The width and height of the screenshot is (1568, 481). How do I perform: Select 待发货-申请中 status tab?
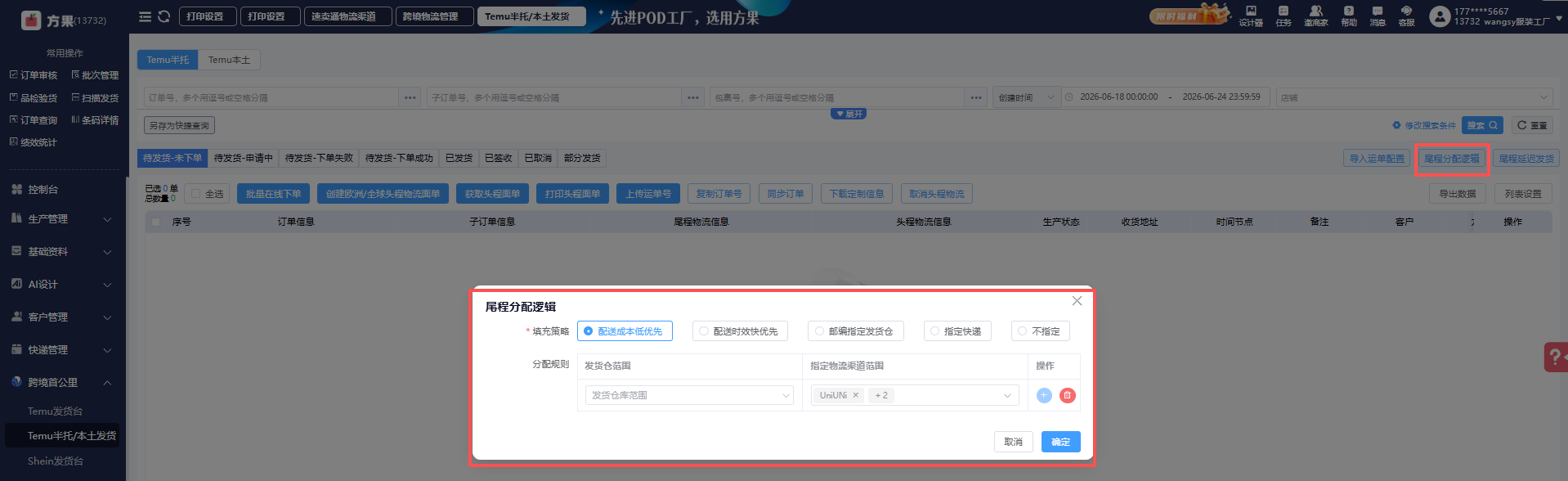point(244,158)
